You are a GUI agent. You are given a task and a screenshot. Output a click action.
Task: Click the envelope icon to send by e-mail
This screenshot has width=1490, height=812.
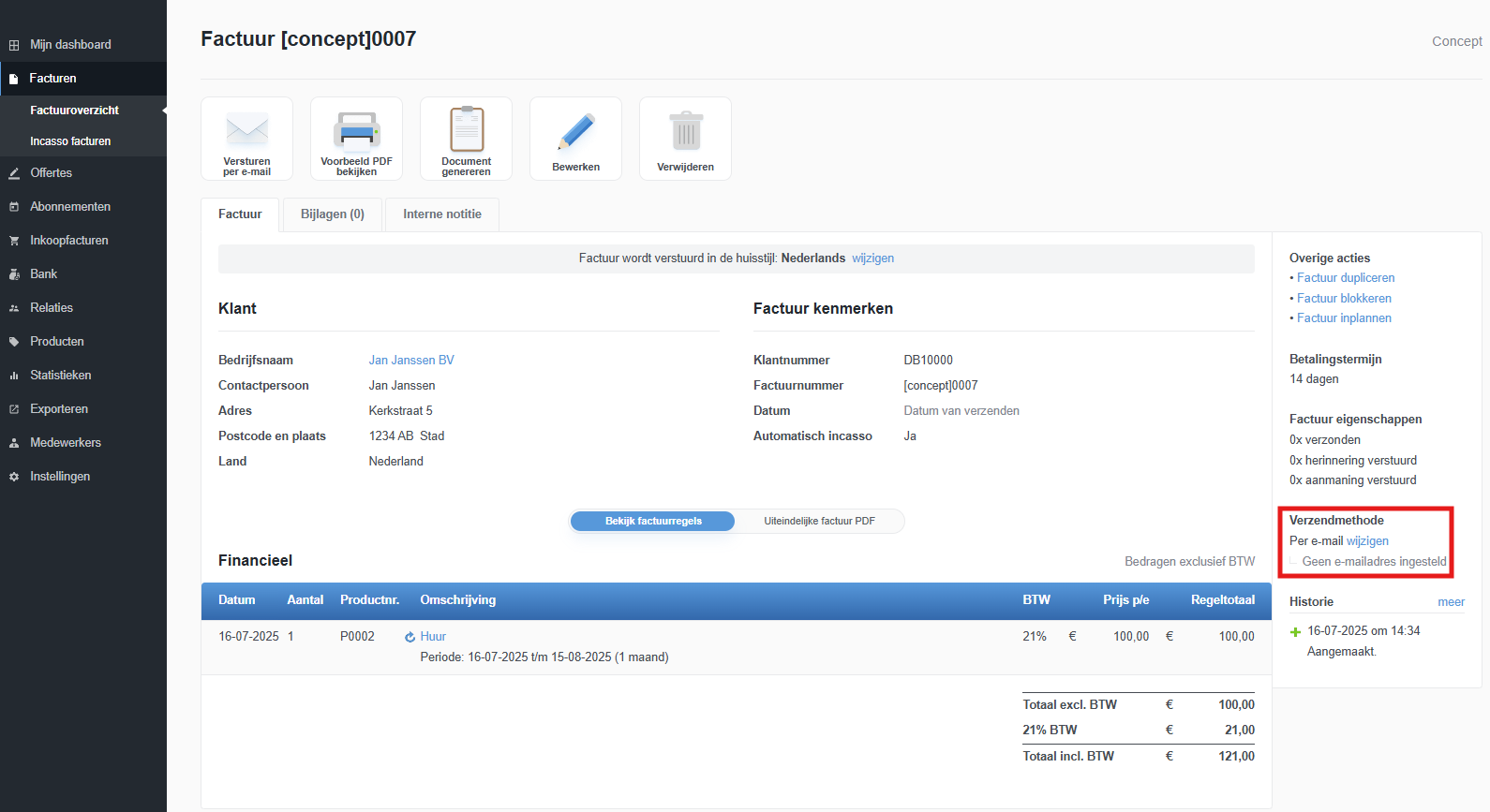tap(246, 131)
